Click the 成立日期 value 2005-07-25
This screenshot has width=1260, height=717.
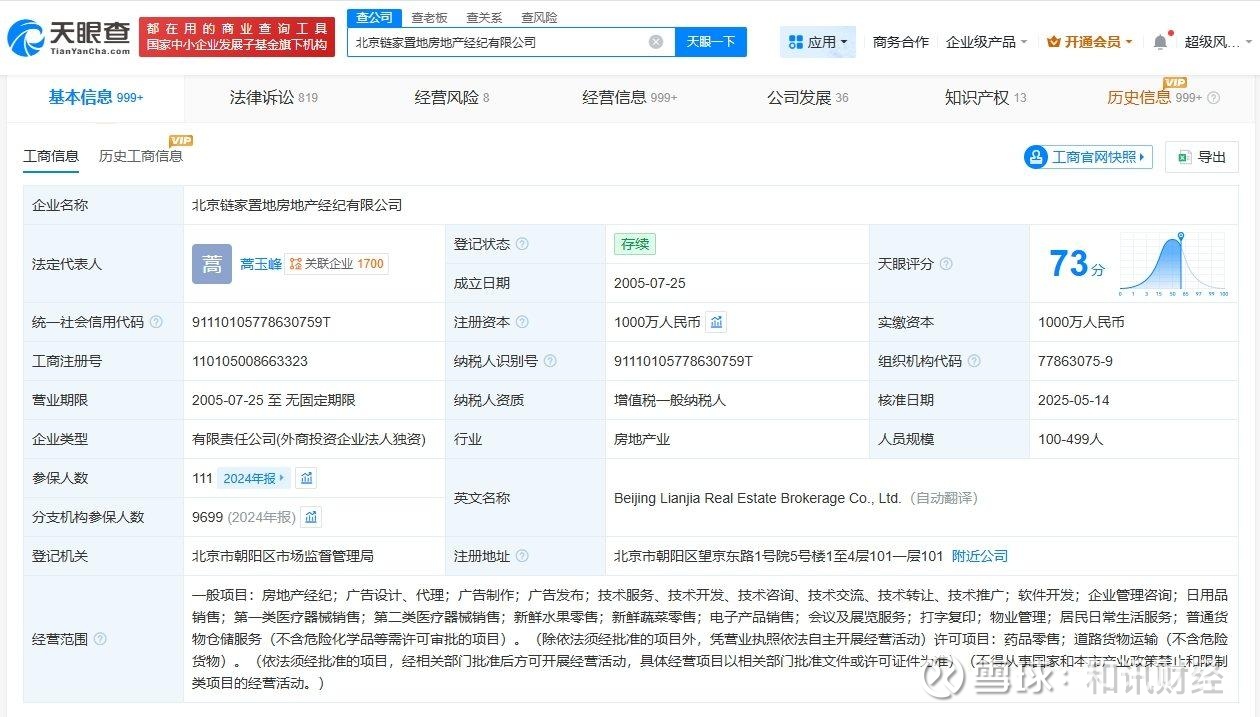click(650, 283)
